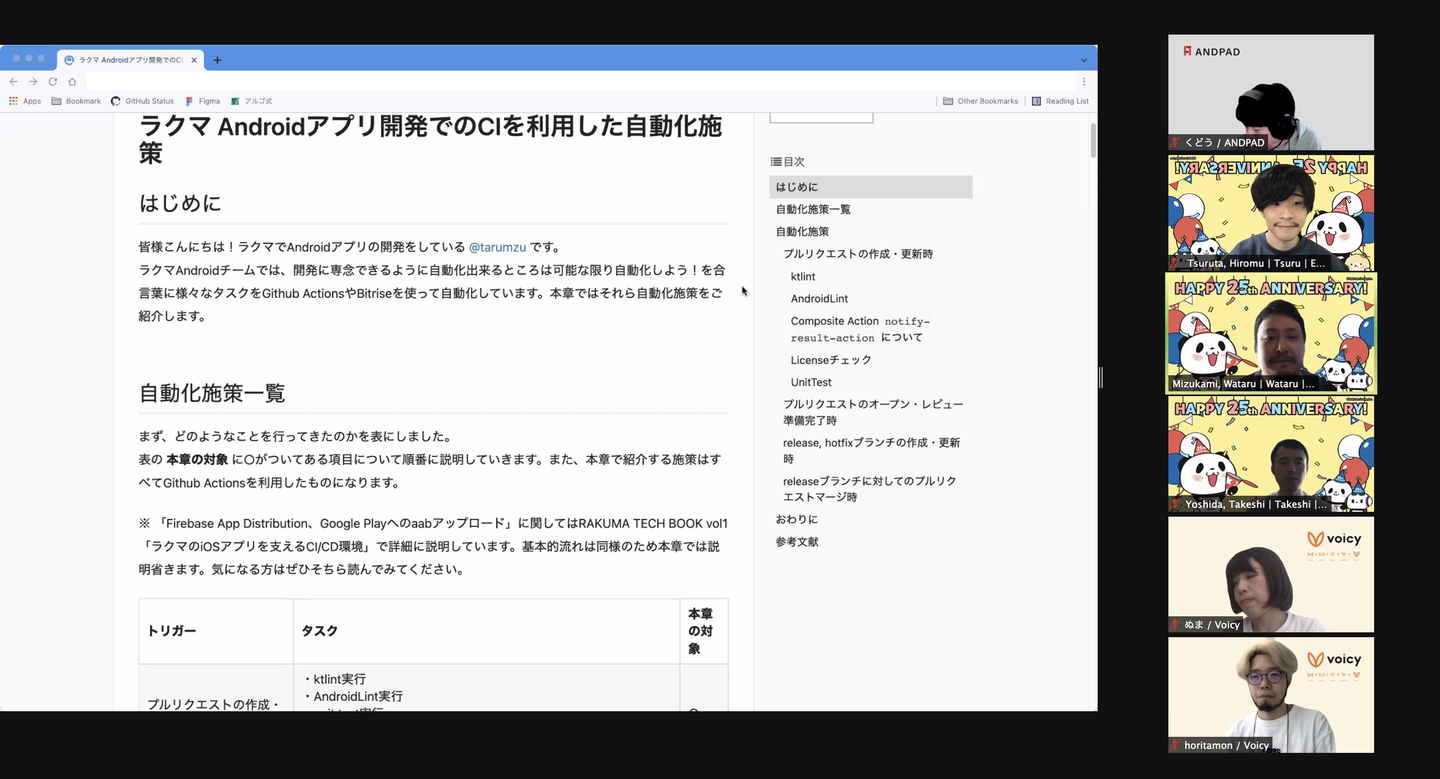Jump to 自動化施策一覧 in table of contents
The width and height of the screenshot is (1440, 779).
813,209
